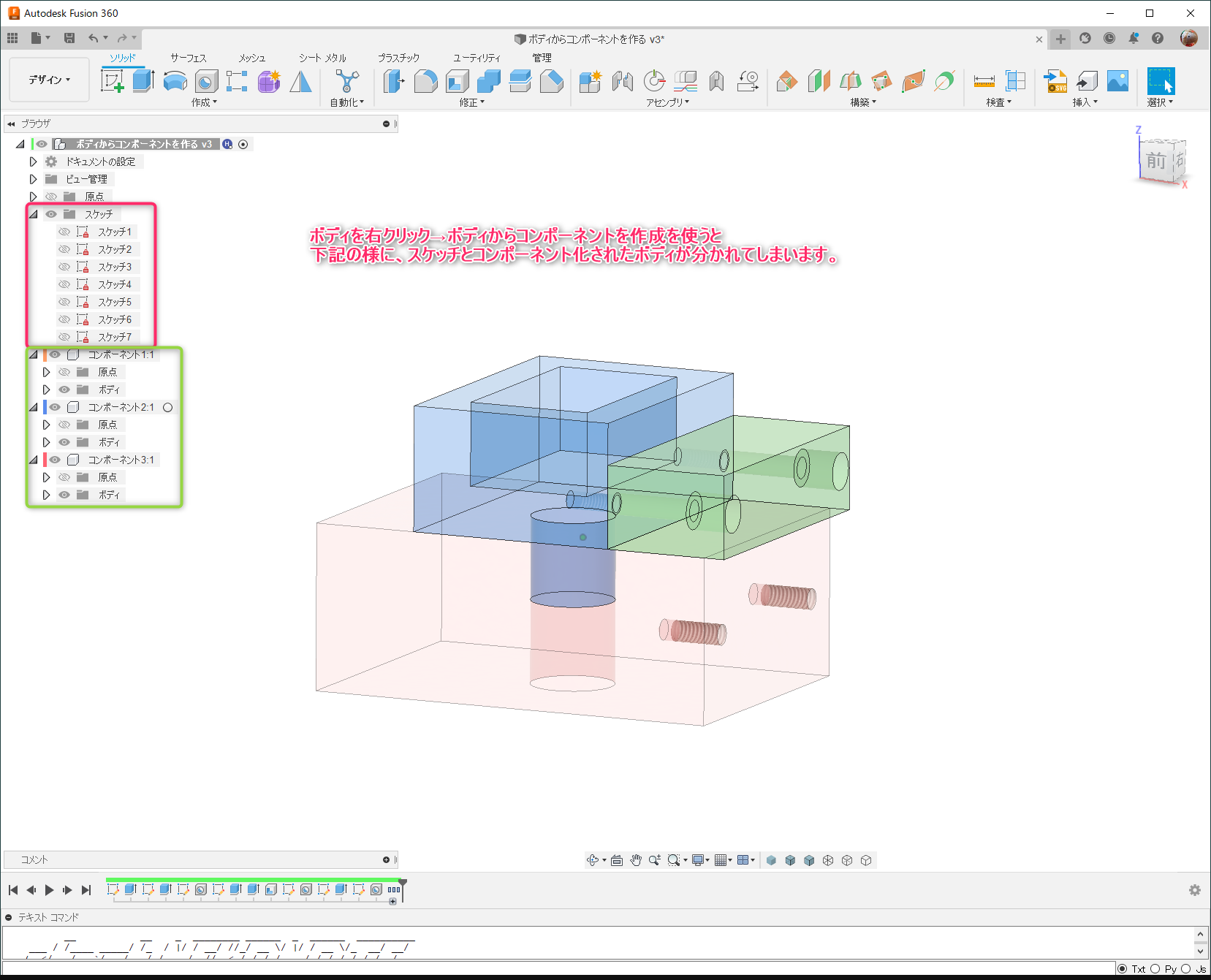Viewport: 1211px width, 980px height.
Task: Select the Measure tool in 検査 section
Action: (x=983, y=82)
